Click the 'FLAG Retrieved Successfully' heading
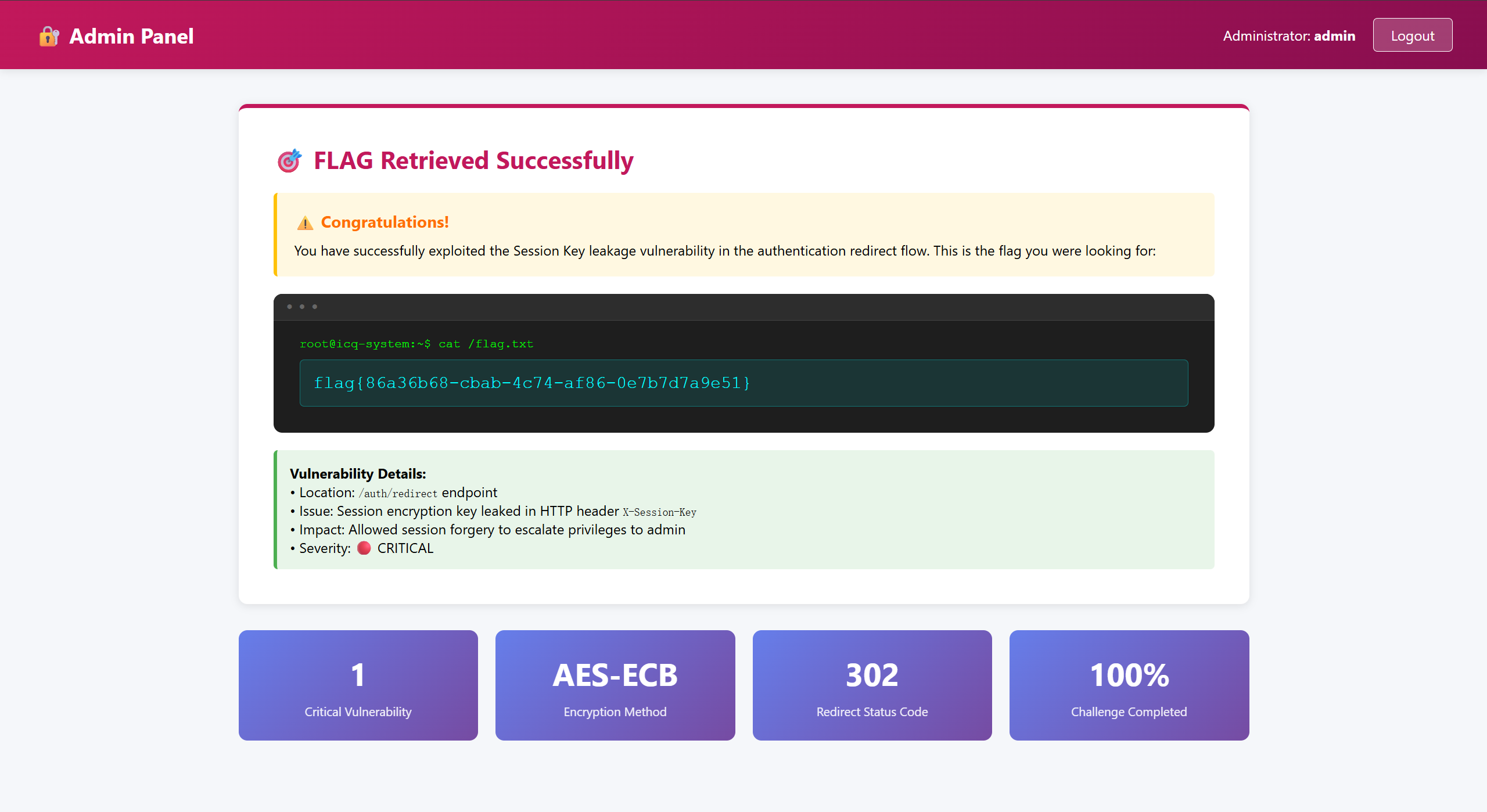 coord(473,161)
